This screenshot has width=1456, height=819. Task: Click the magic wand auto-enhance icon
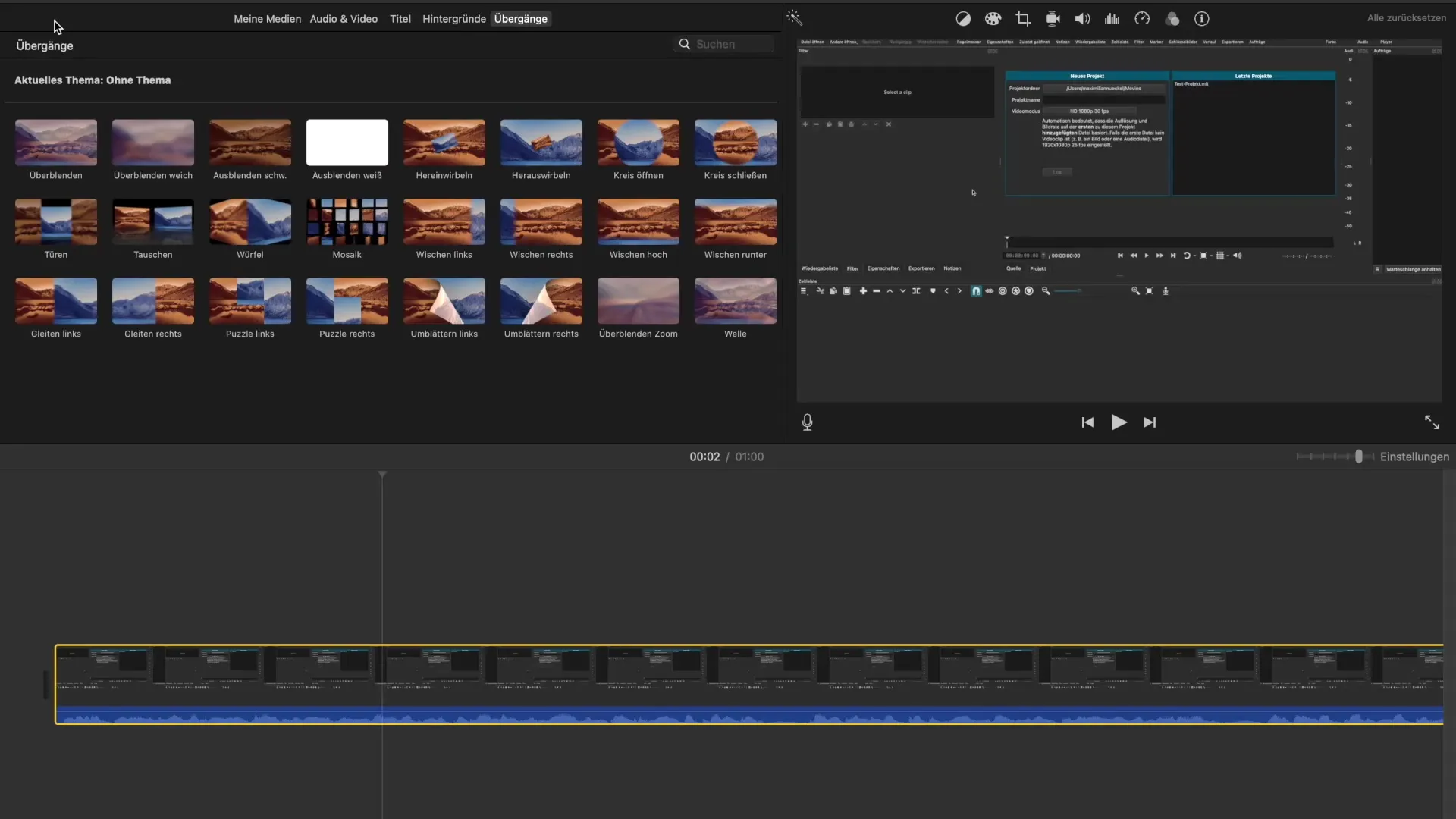pyautogui.click(x=794, y=18)
